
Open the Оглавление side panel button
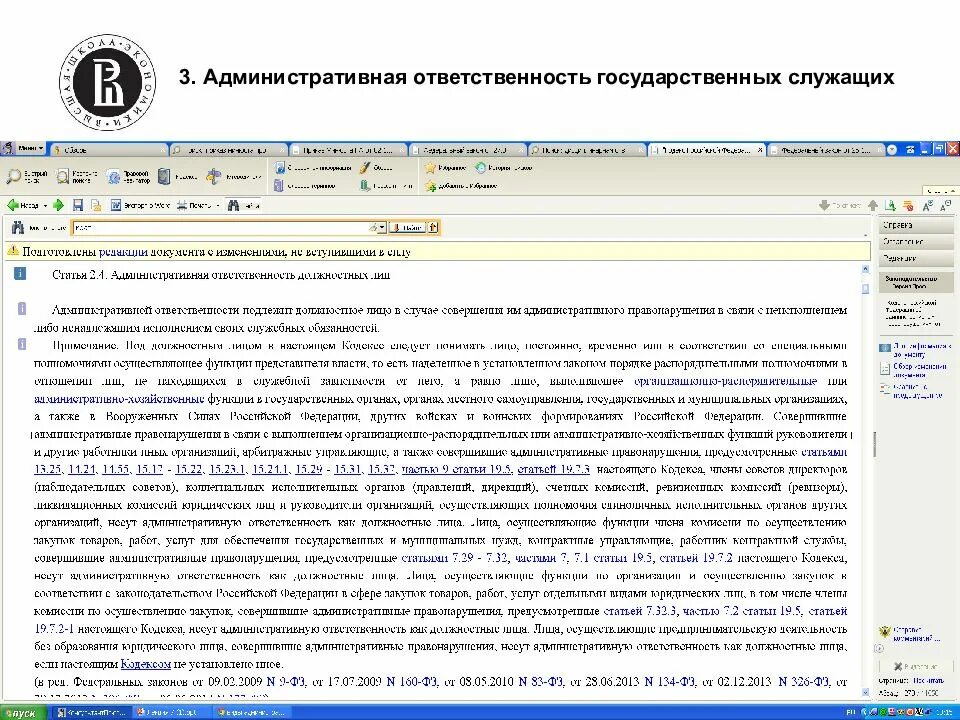[917, 242]
